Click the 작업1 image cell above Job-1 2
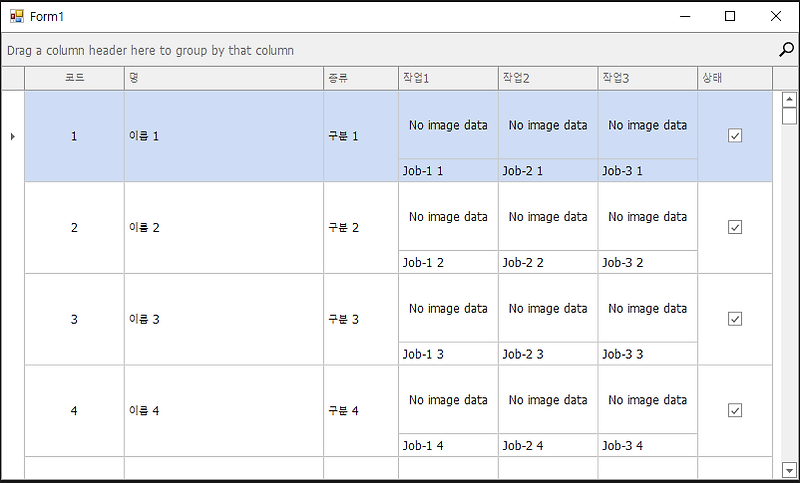 tap(448, 216)
